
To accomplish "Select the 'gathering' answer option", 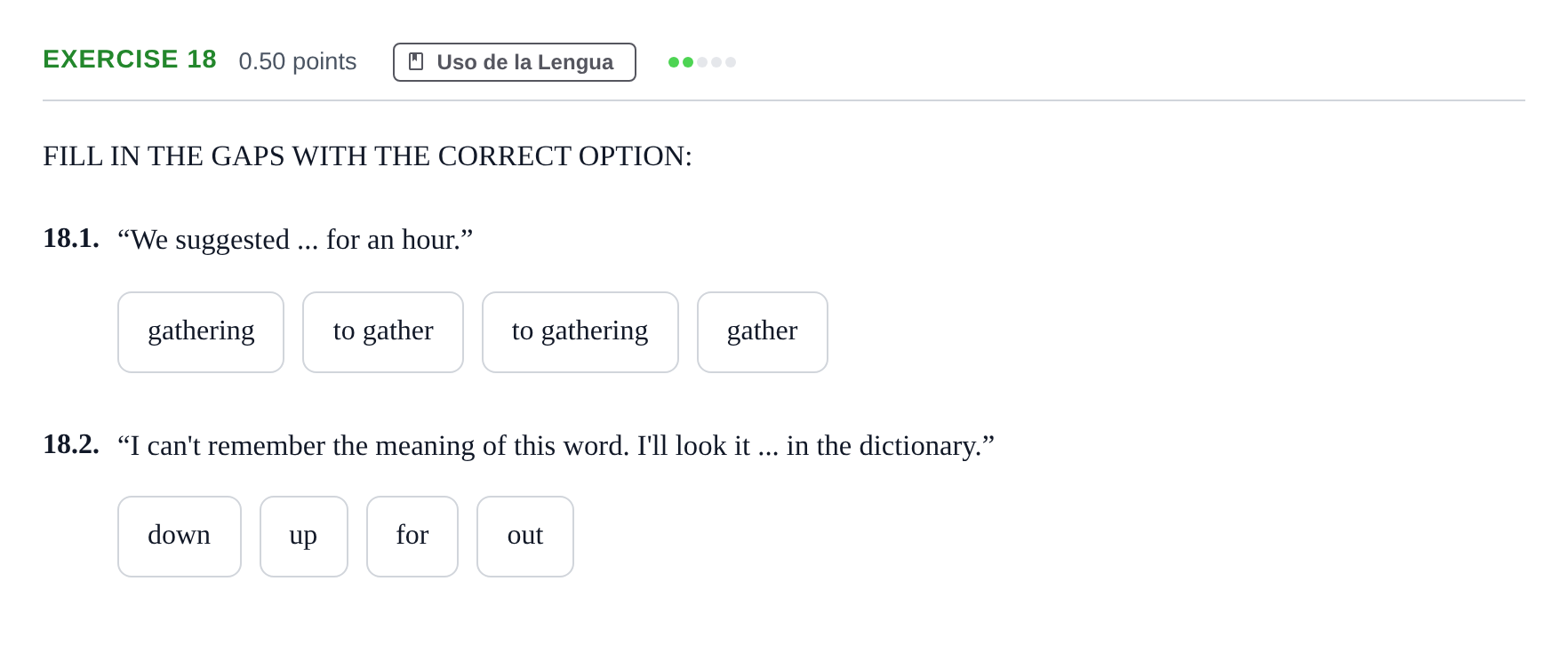I will (x=201, y=332).
